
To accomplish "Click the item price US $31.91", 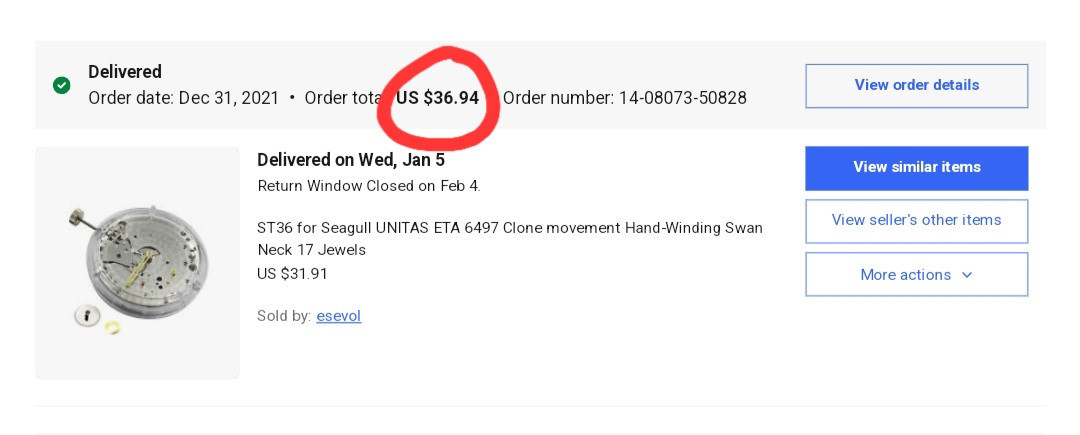I will (292, 274).
